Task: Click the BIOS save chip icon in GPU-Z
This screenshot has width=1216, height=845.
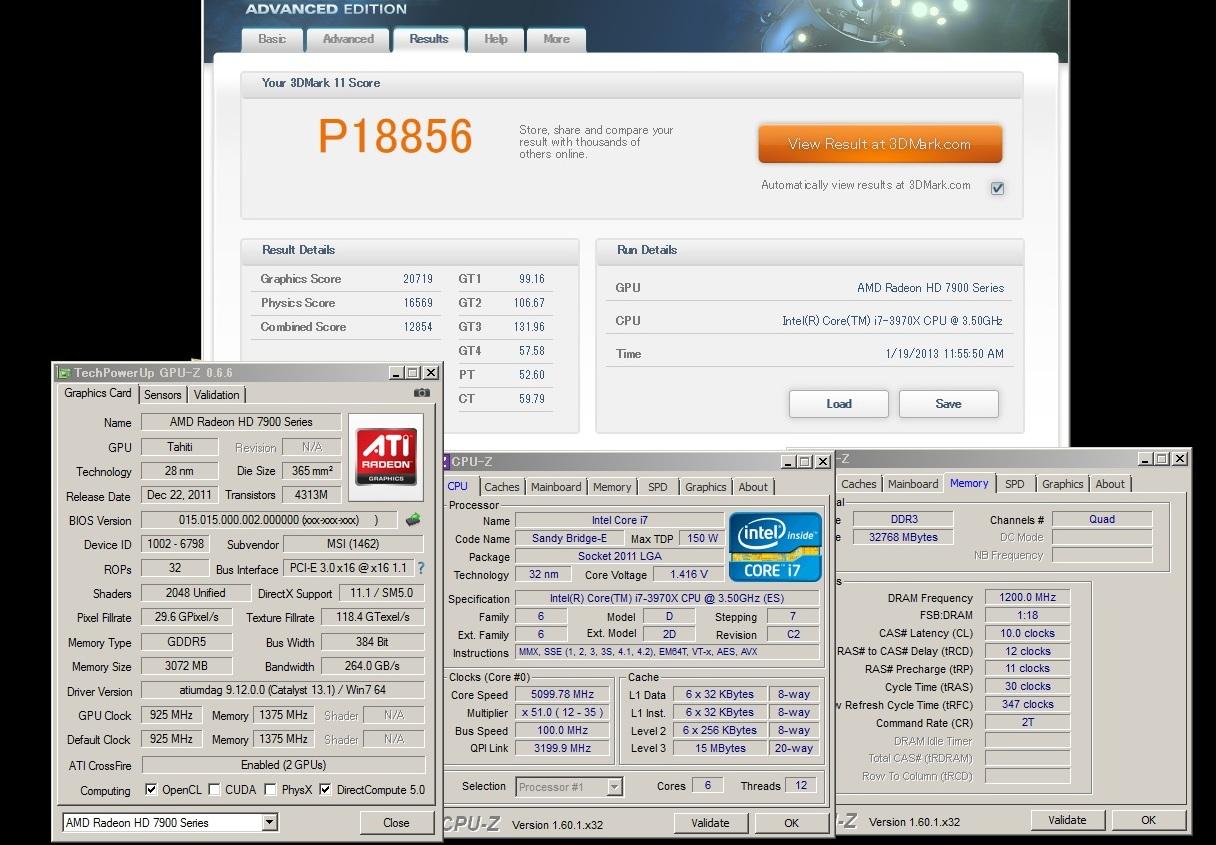Action: coord(413,519)
